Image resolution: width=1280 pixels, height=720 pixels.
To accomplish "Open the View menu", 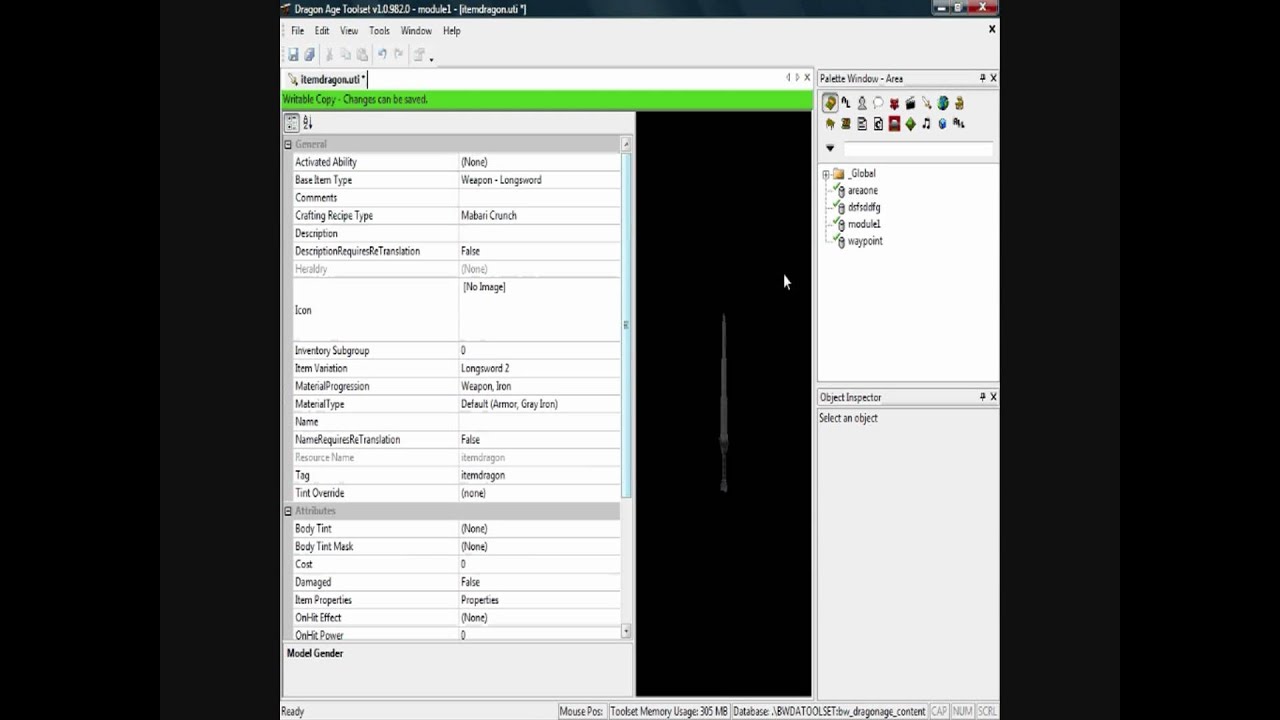I will coord(348,31).
